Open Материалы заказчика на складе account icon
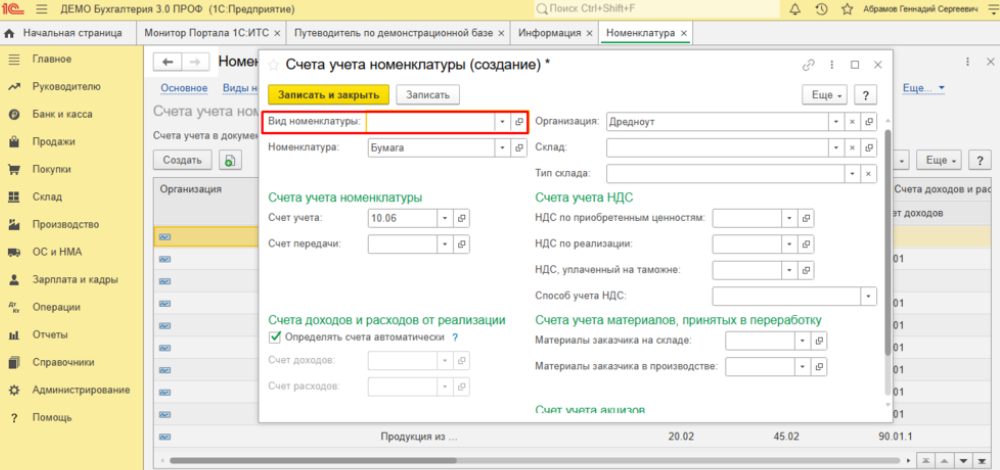The image size is (1000, 470). [x=819, y=341]
